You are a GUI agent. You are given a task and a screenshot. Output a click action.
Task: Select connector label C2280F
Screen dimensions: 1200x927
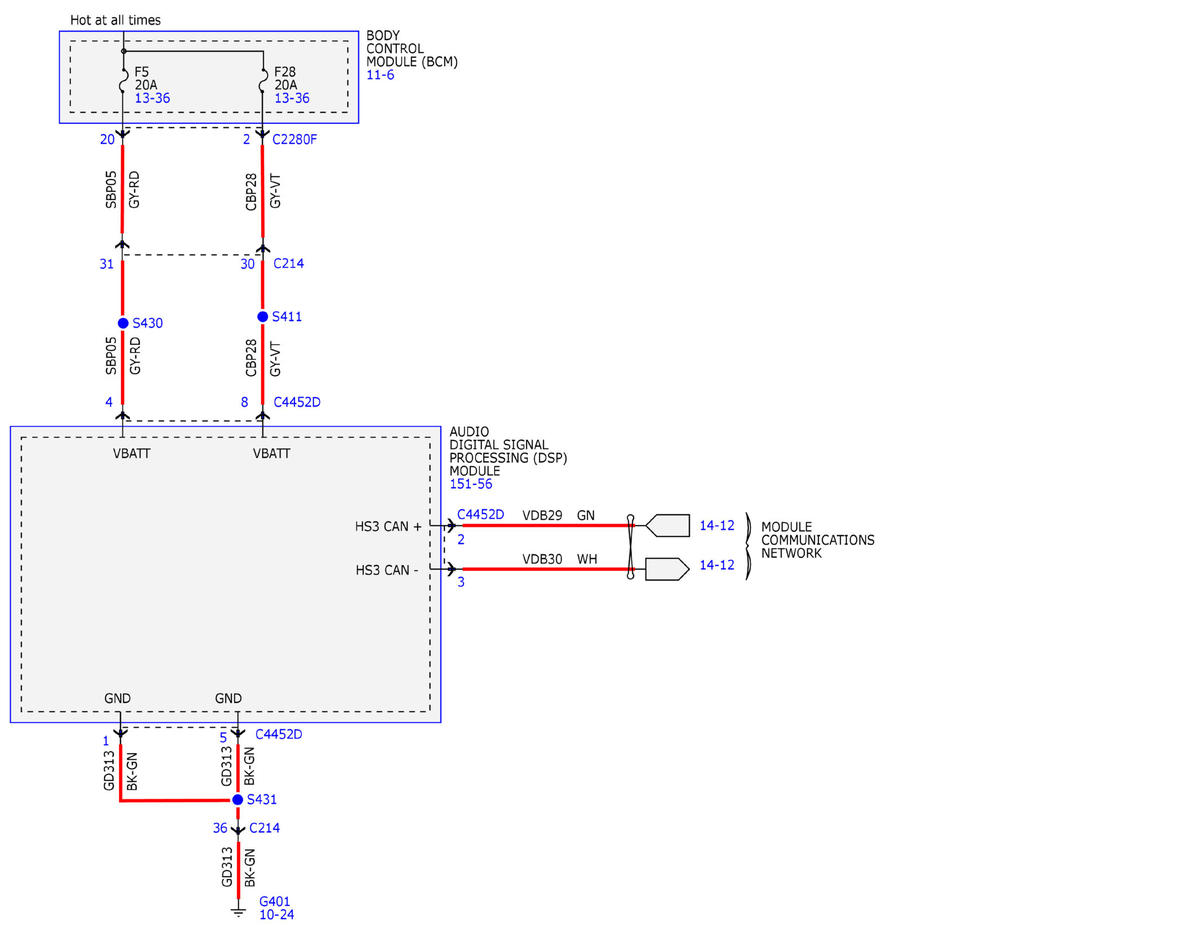click(x=295, y=139)
